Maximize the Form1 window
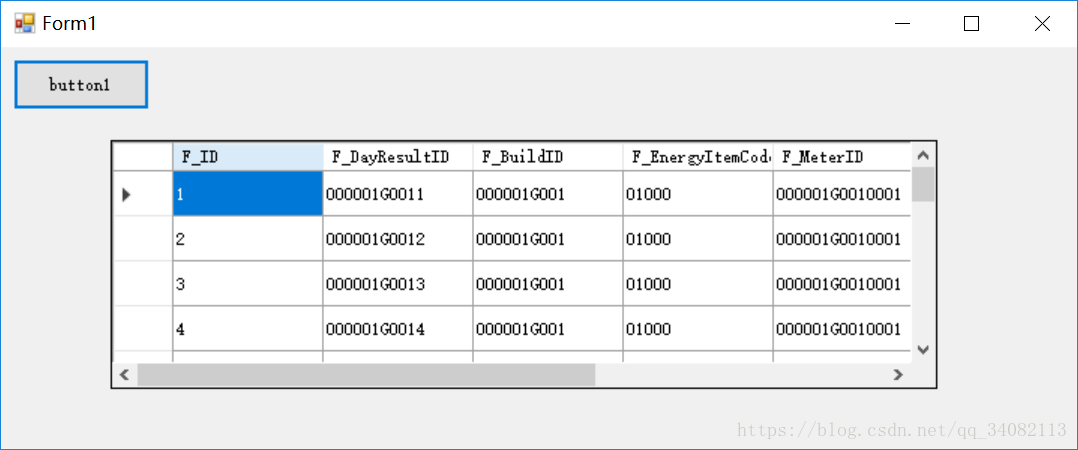 (x=971, y=24)
